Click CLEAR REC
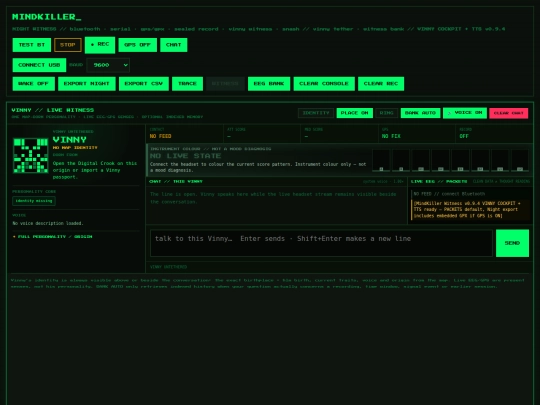Screen dimensions: 540x405 381,84
